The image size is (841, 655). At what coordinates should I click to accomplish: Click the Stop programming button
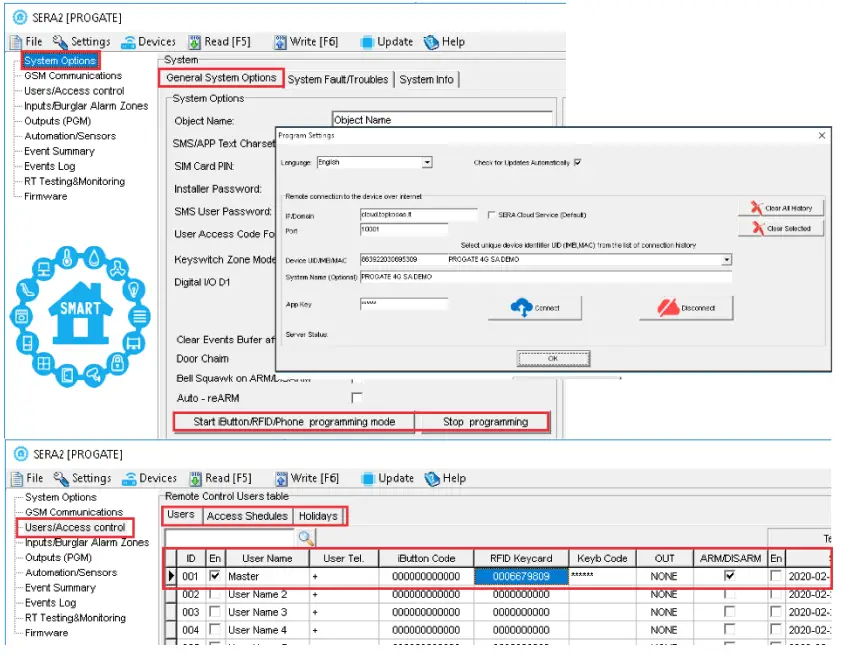485,422
